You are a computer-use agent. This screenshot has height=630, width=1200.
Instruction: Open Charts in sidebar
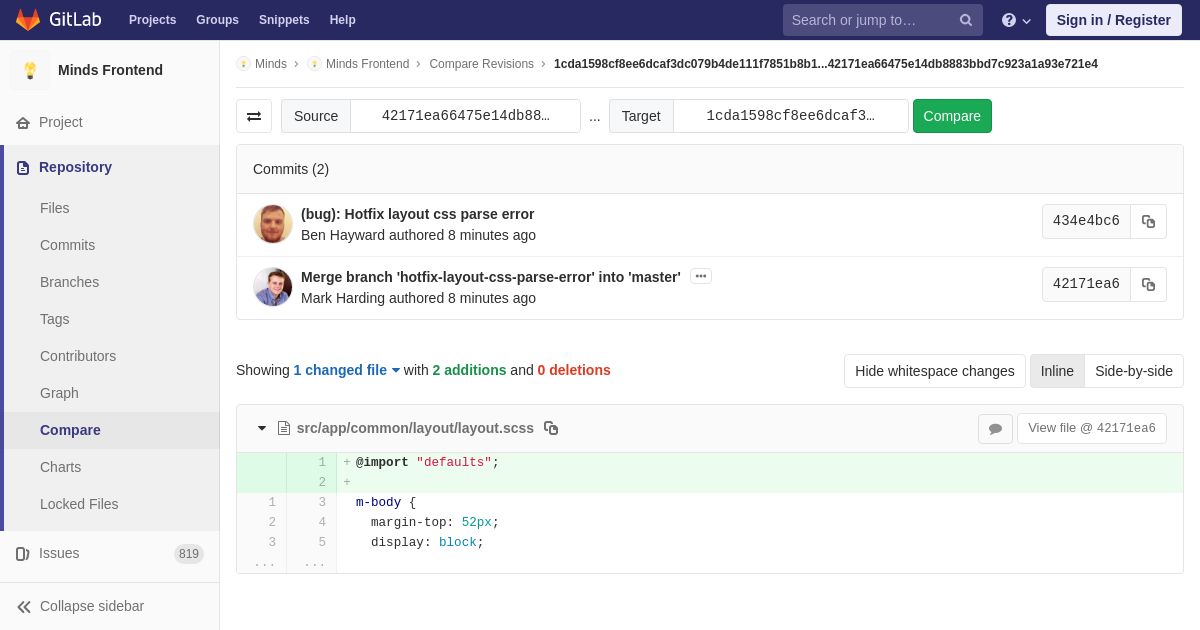click(x=60, y=467)
